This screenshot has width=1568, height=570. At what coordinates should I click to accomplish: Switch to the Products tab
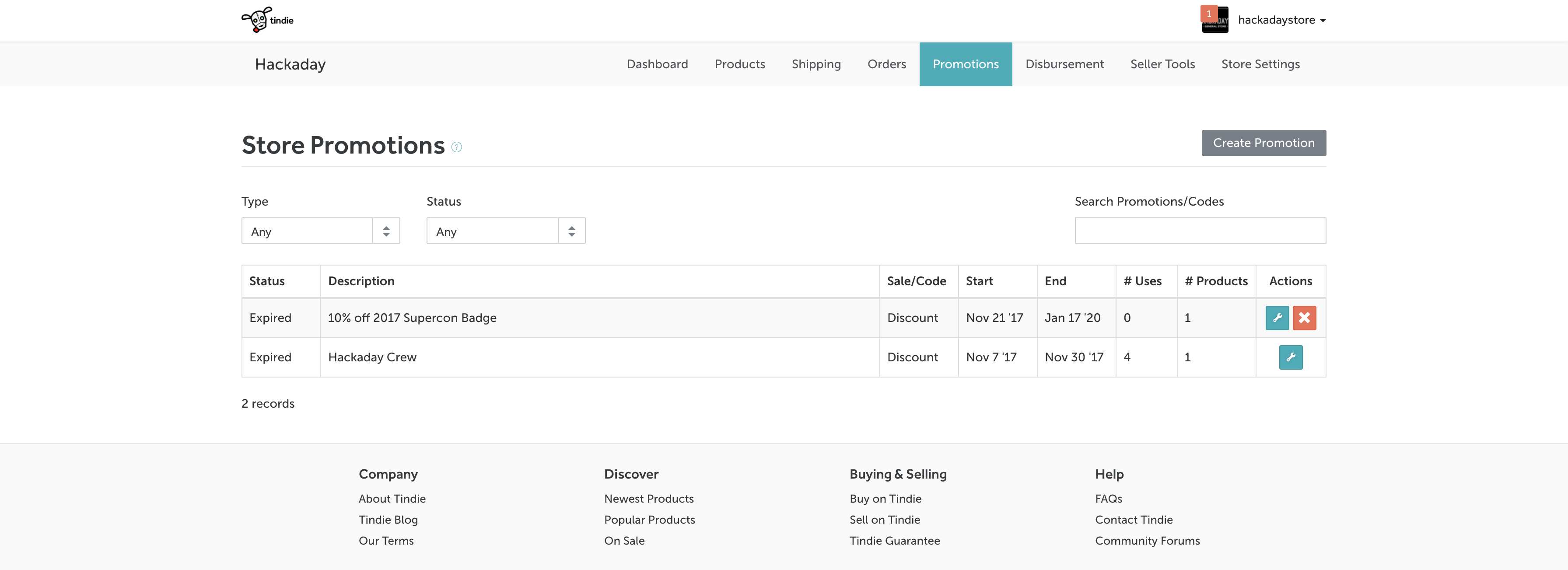click(x=739, y=64)
